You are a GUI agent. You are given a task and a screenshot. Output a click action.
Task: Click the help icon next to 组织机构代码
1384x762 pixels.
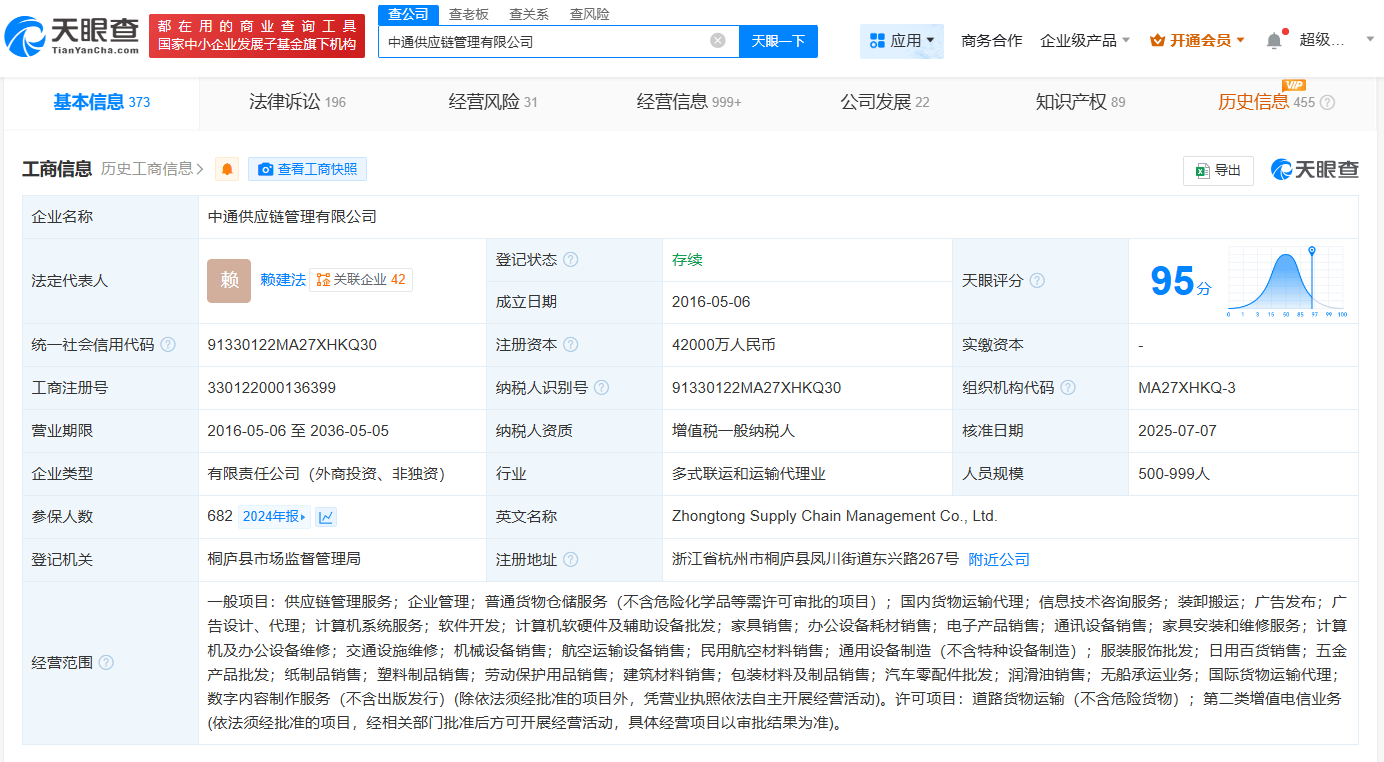tap(1068, 388)
